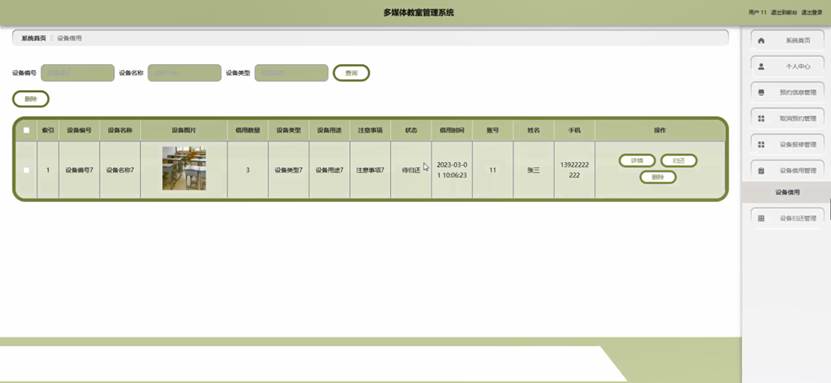
Task: Click the grid icon beside 设备报修管理
Action: 762,145
